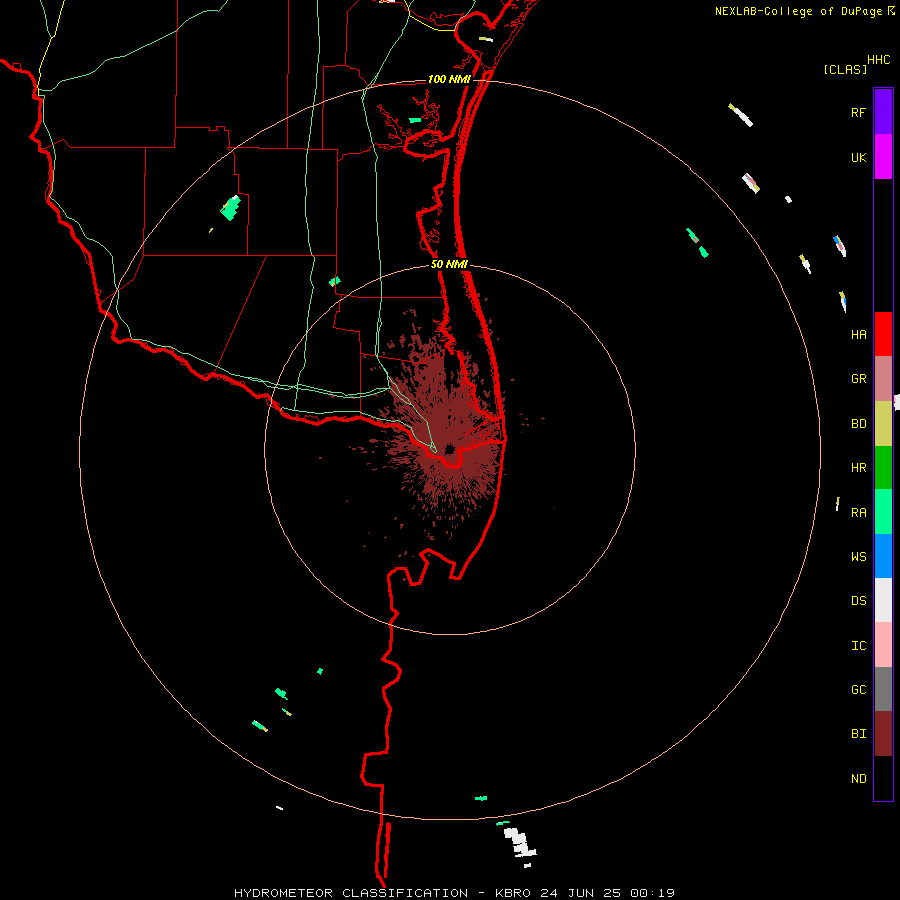The image size is (900, 900).
Task: Click the 'ND' legend label
Action: click(x=858, y=779)
